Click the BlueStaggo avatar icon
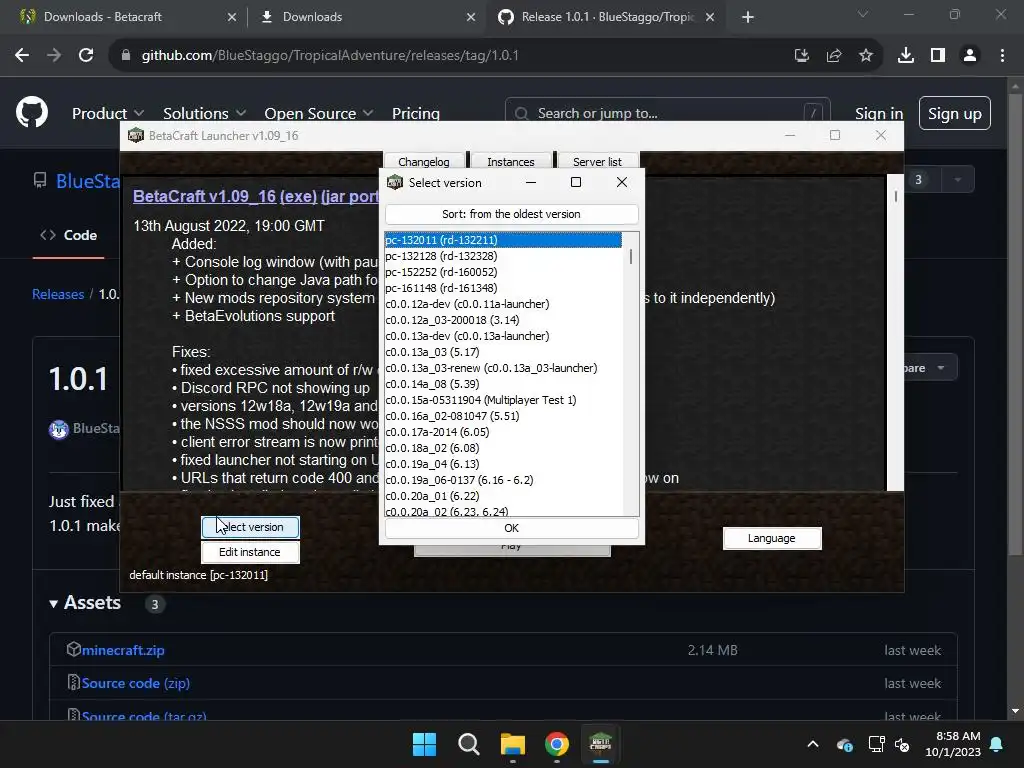The image size is (1024, 768). click(x=59, y=429)
